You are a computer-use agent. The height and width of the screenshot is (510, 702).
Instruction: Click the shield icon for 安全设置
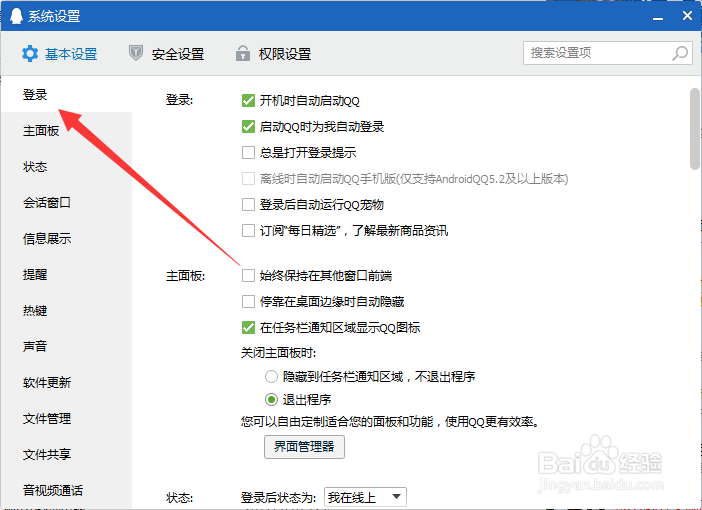coord(136,53)
